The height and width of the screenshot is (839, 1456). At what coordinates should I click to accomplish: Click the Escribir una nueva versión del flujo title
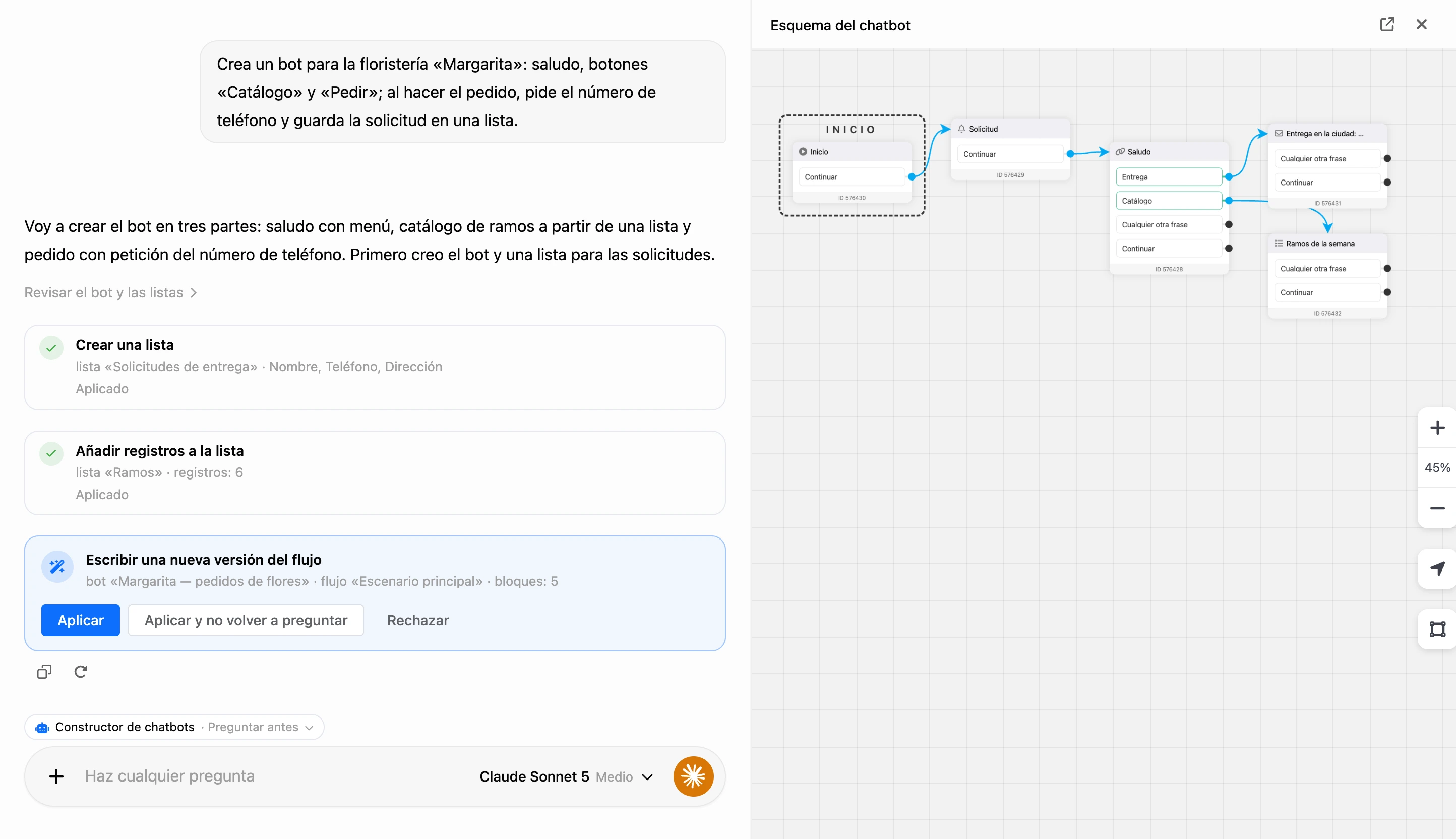pyautogui.click(x=203, y=560)
